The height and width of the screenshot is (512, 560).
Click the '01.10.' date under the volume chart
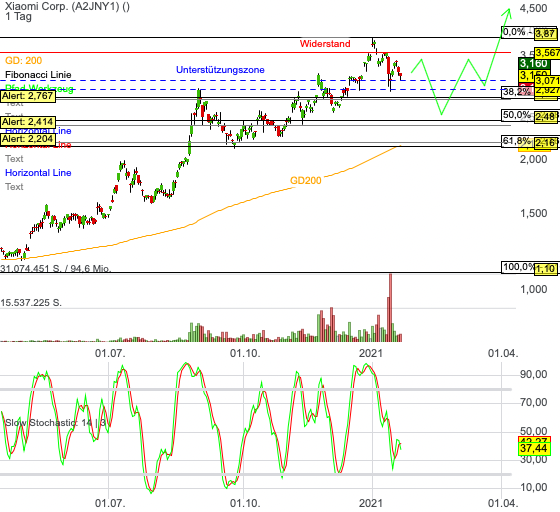coord(245,353)
